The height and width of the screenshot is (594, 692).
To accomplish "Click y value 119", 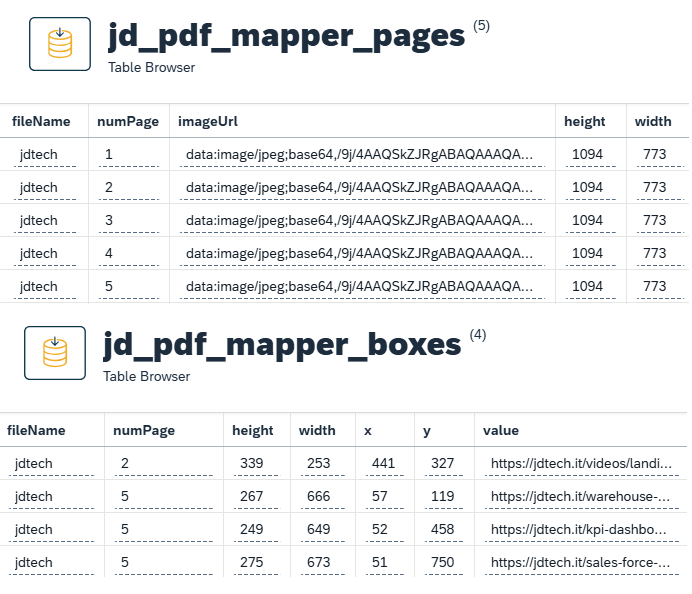I will (x=444, y=497).
